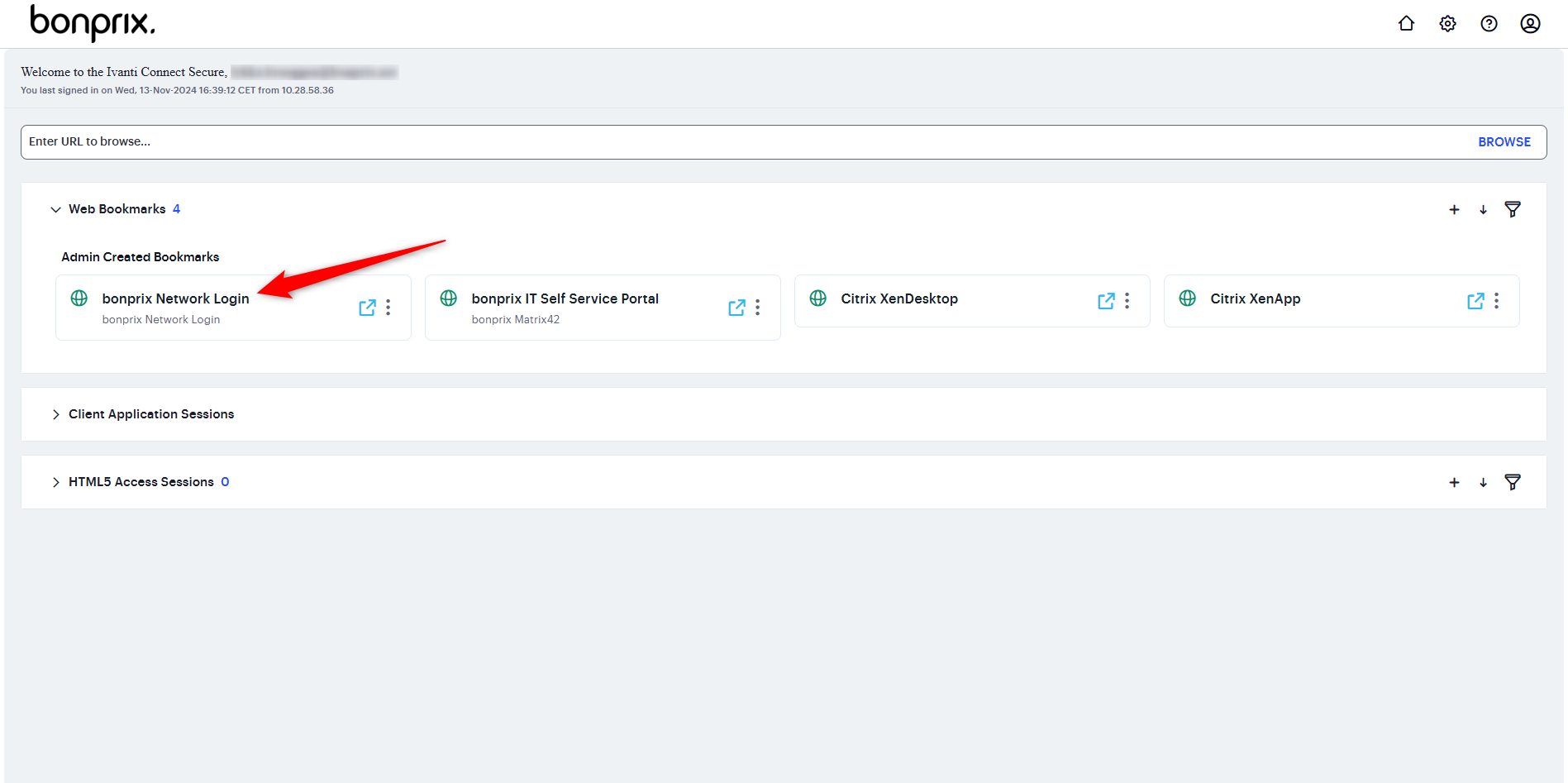The image size is (1568, 783).
Task: Open settings gear icon in header
Action: (1447, 24)
